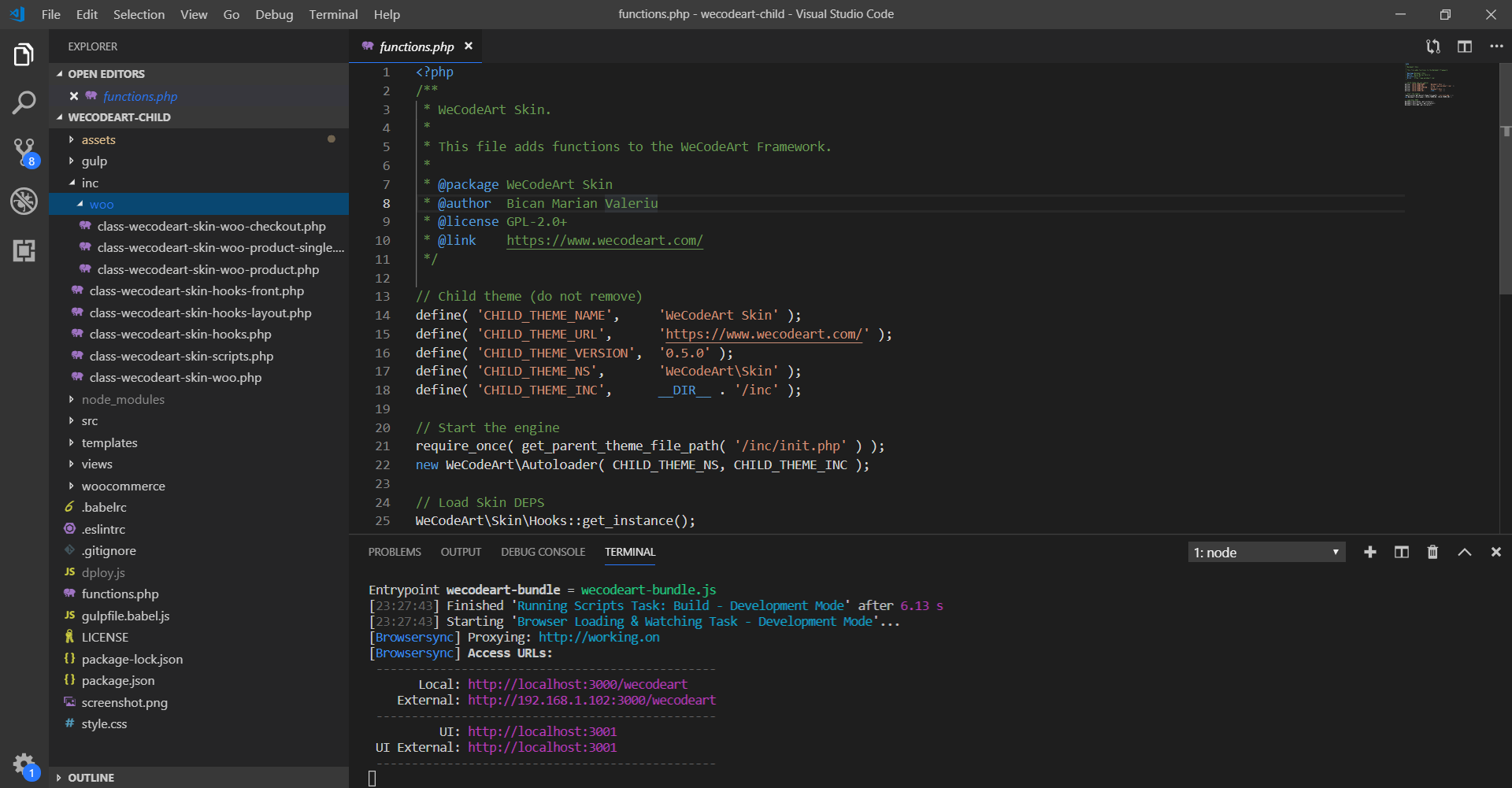Open the Go menu
1512x788 pixels.
tap(231, 14)
